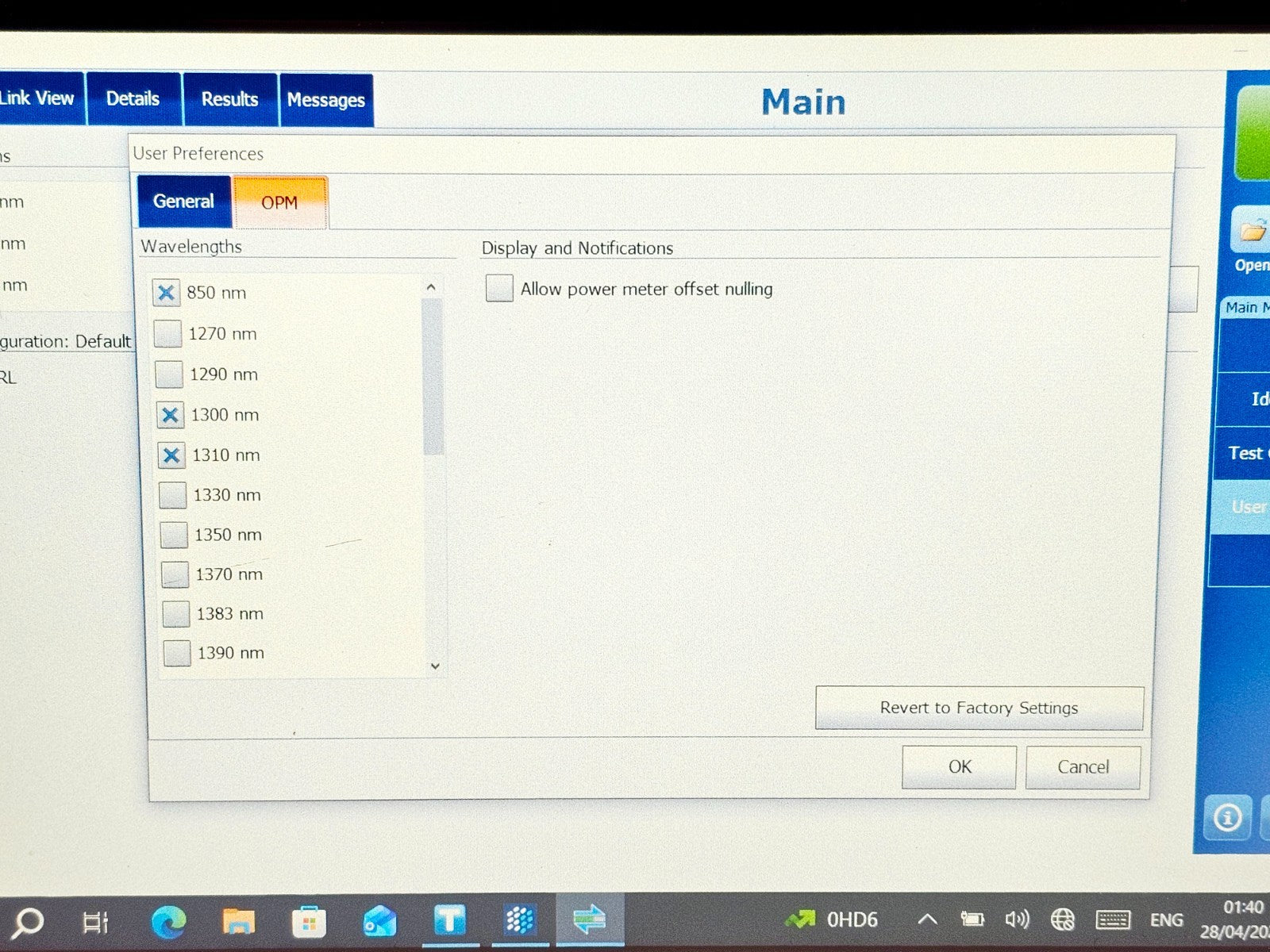Click the OHD6 stock widget
This screenshot has height=952, width=1270.
point(832,919)
